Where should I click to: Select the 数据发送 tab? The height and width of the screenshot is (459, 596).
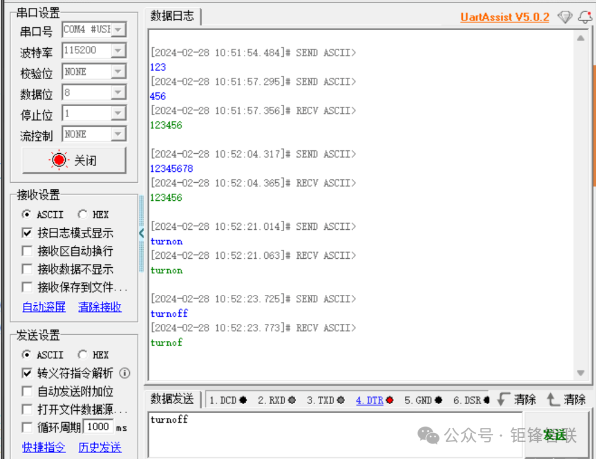click(172, 399)
